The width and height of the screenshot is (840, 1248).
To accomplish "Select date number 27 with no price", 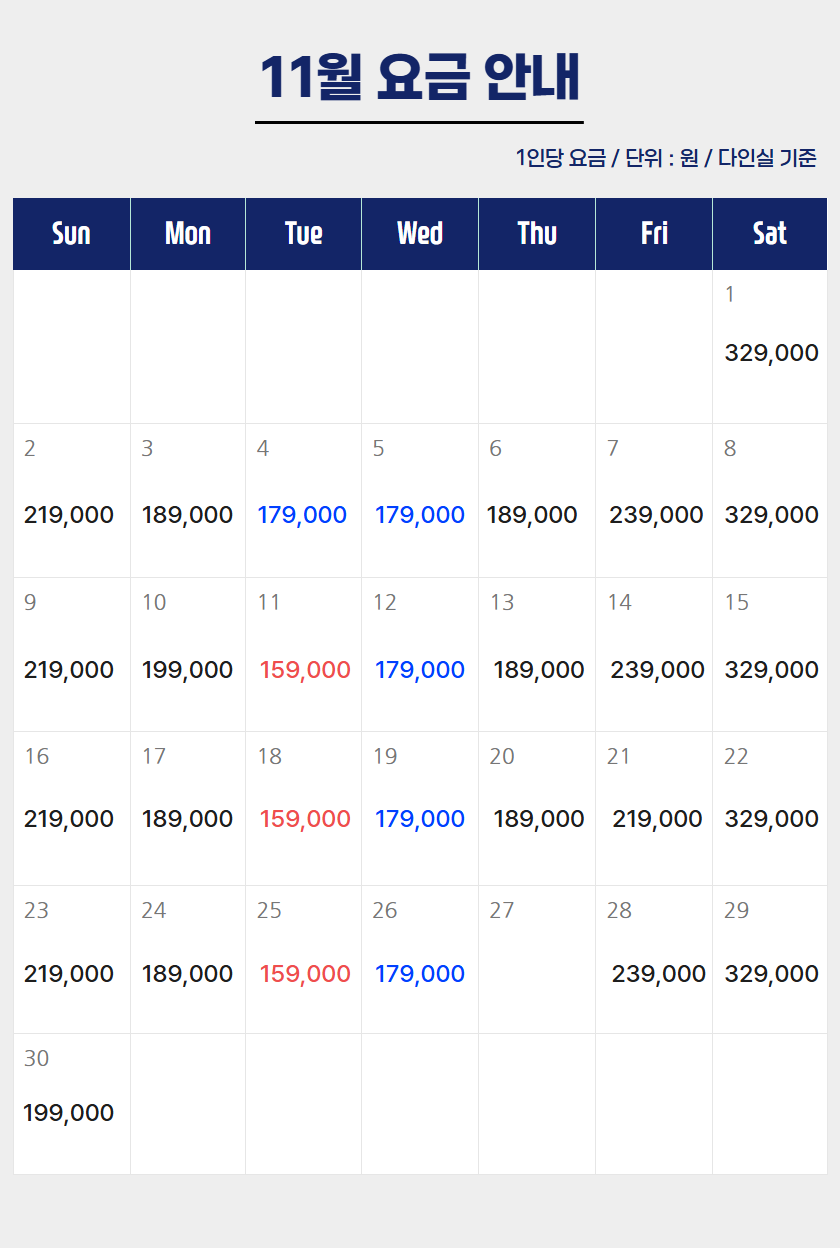I will click(502, 910).
